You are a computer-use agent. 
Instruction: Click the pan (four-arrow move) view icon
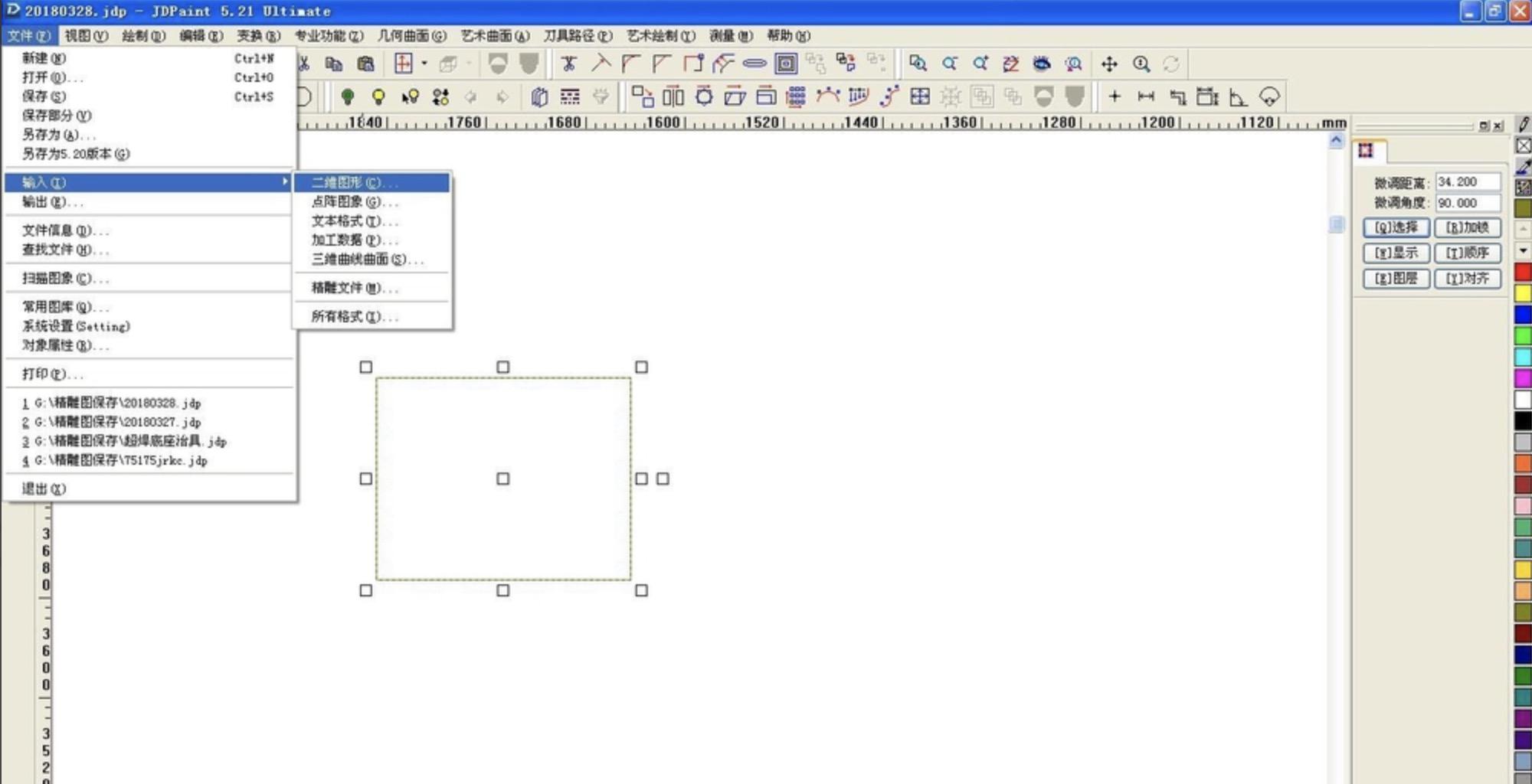1109,64
